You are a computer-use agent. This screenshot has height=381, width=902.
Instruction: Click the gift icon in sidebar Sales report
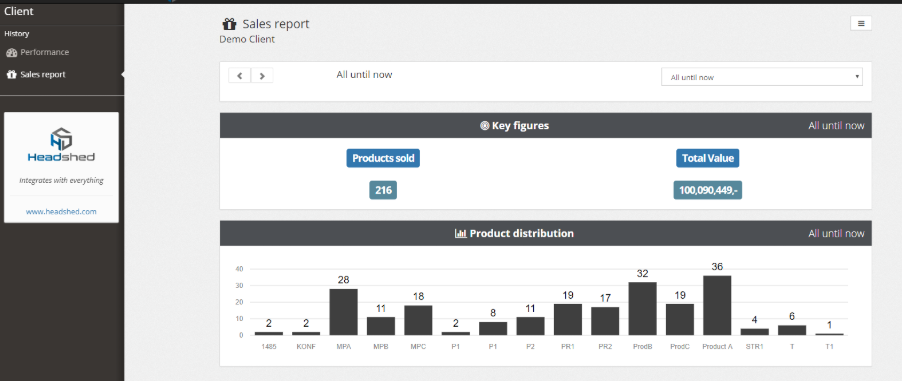[x=12, y=75]
